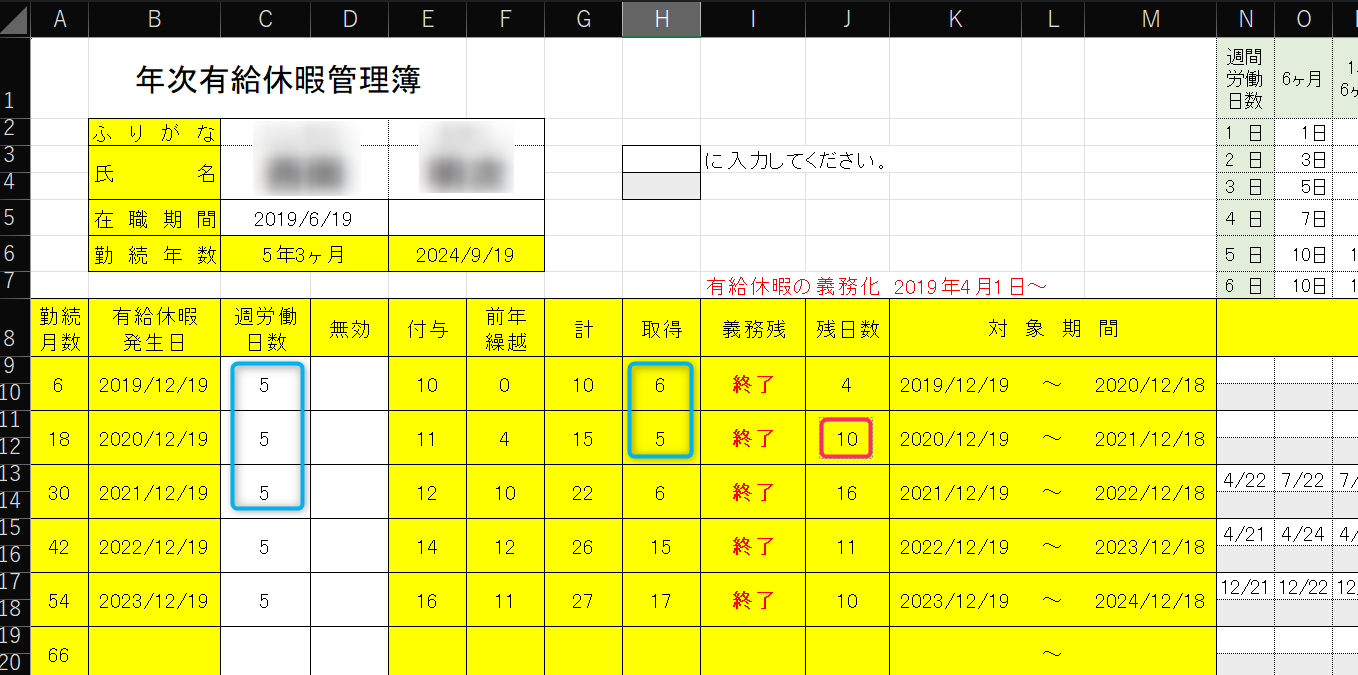Click row 8 header

[x=15, y=327]
